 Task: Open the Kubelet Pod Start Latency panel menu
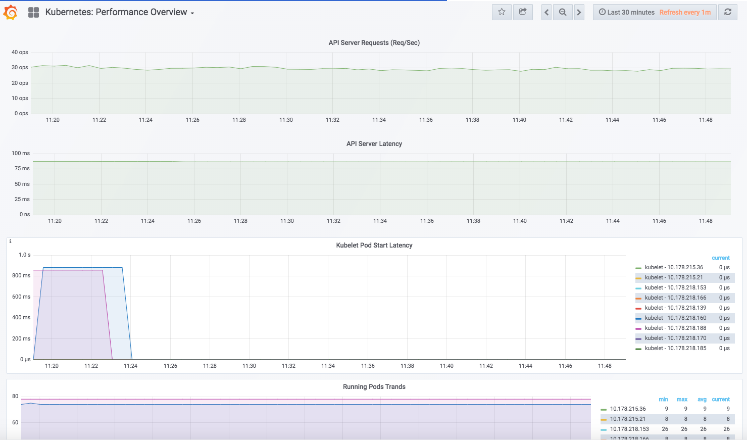(374, 245)
